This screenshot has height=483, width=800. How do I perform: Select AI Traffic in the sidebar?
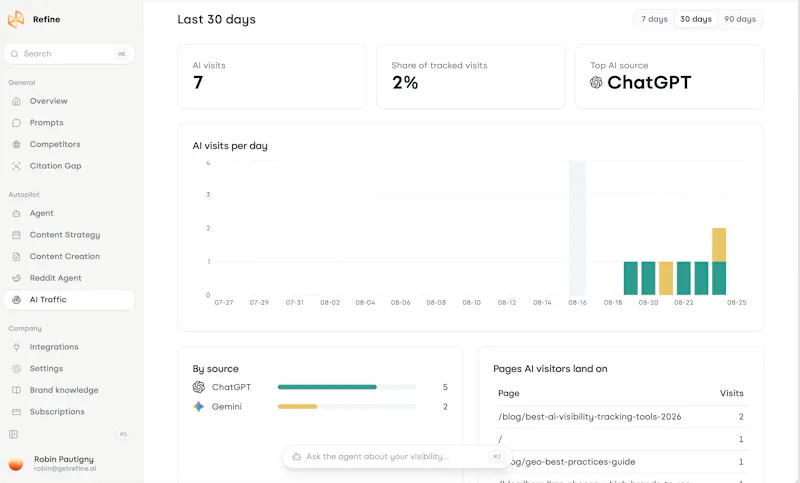(69, 299)
